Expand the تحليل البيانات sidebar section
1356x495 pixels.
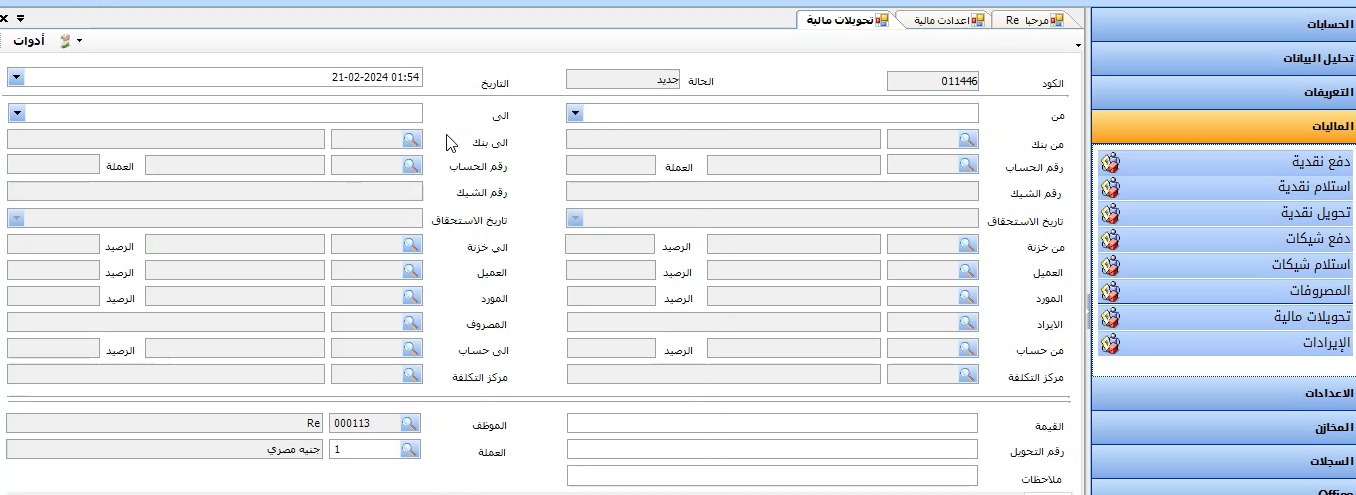pyautogui.click(x=1223, y=58)
